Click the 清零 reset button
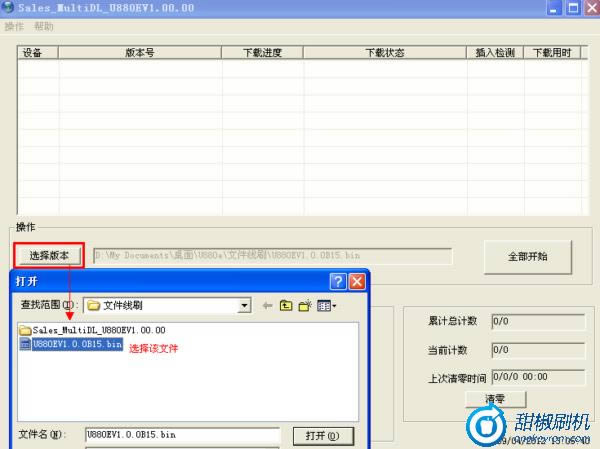Viewport: 600px width, 449px height. (495, 398)
